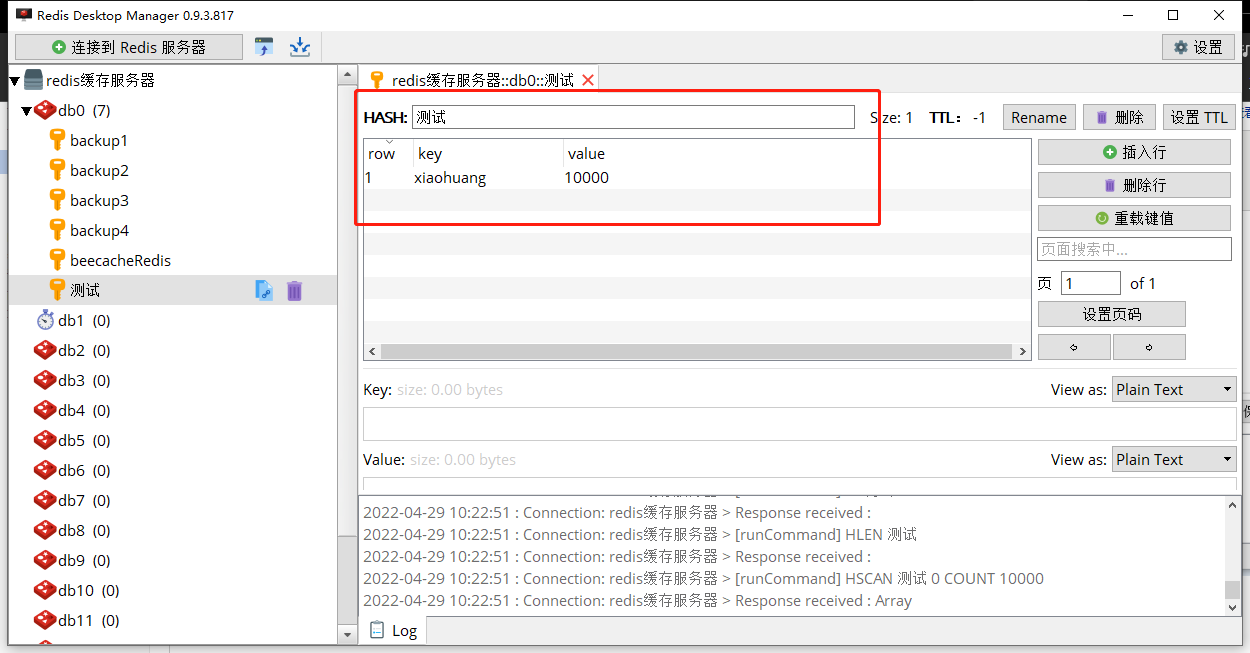Click the red database icon of db2
The image size is (1250, 653).
click(x=45, y=350)
